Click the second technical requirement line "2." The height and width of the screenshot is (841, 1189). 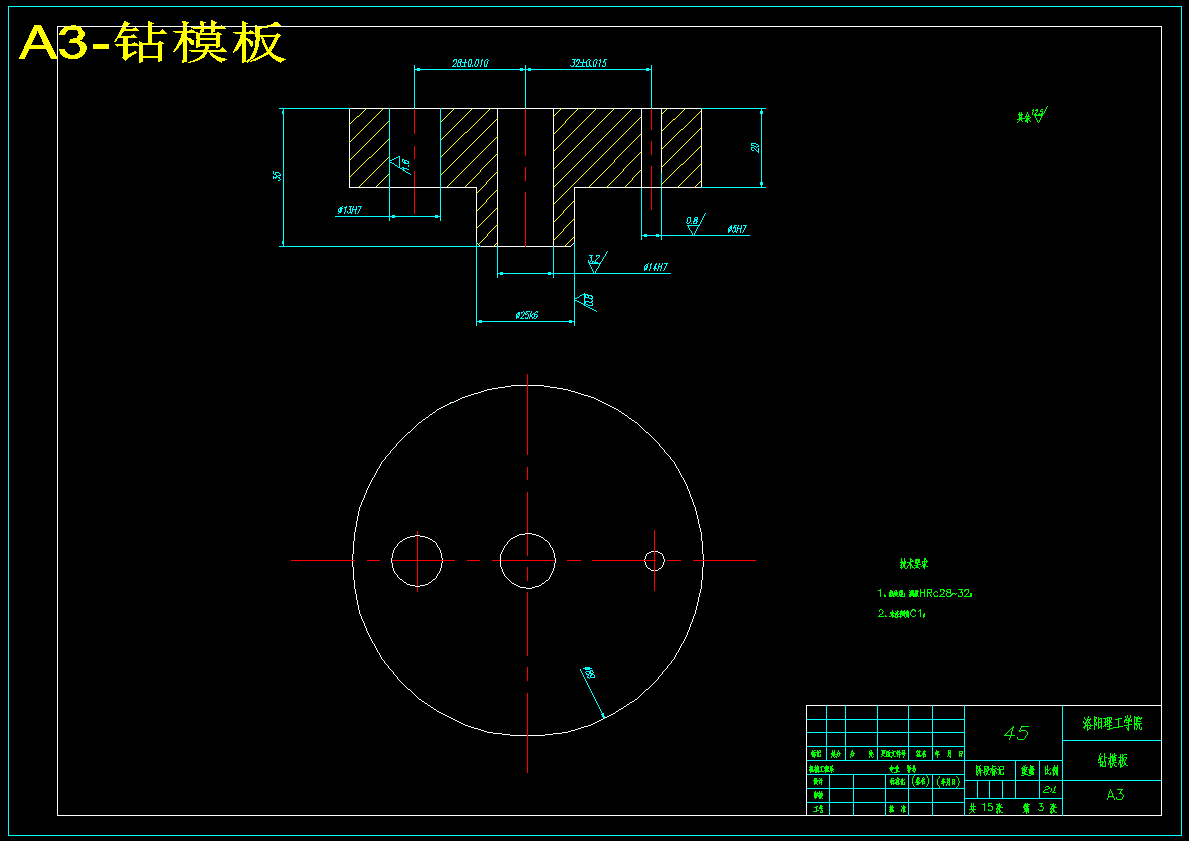coord(902,613)
